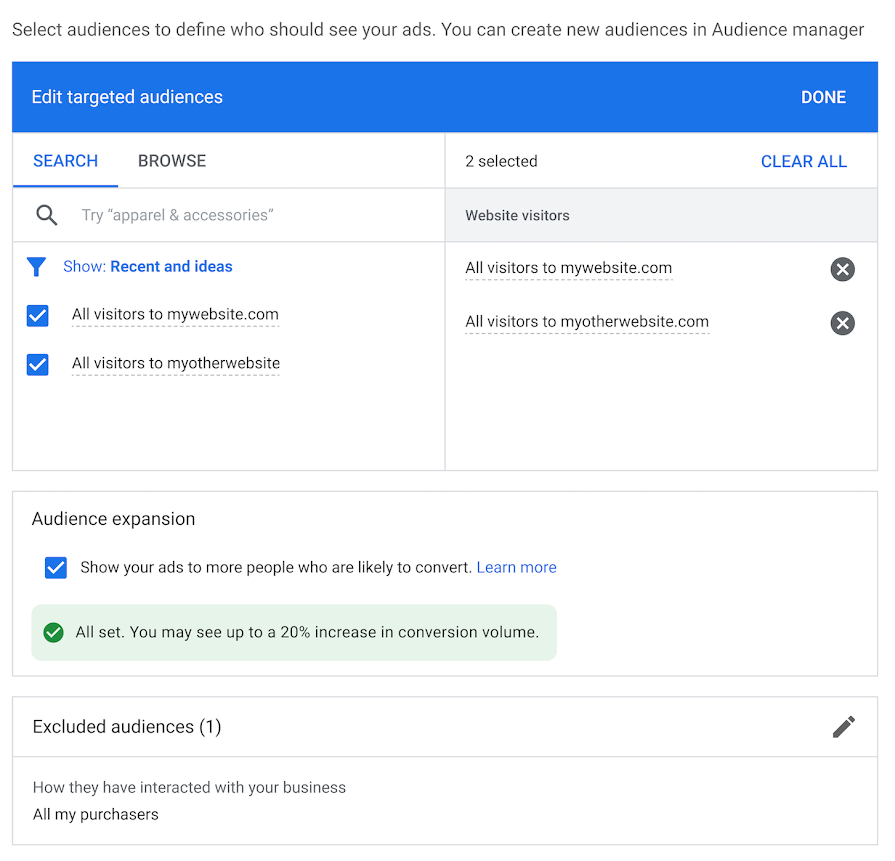Uncheck All visitors to mywebsite.com checkbox
895x861 pixels.
point(38,316)
